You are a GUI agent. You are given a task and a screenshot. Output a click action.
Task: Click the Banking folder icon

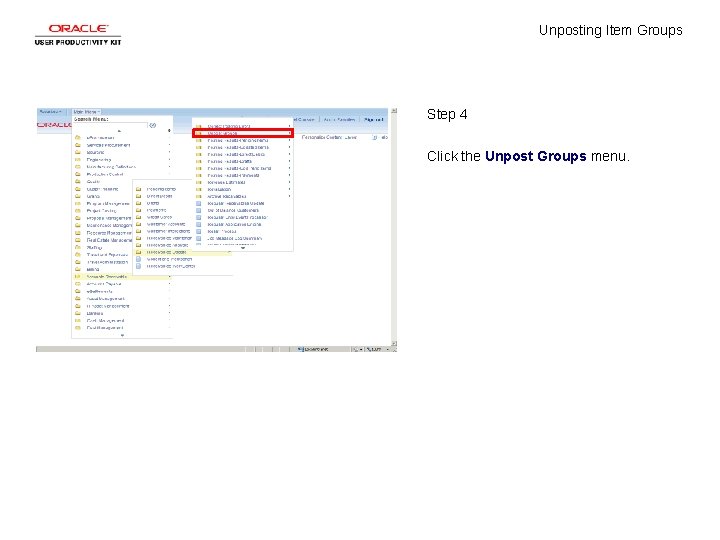point(78,313)
